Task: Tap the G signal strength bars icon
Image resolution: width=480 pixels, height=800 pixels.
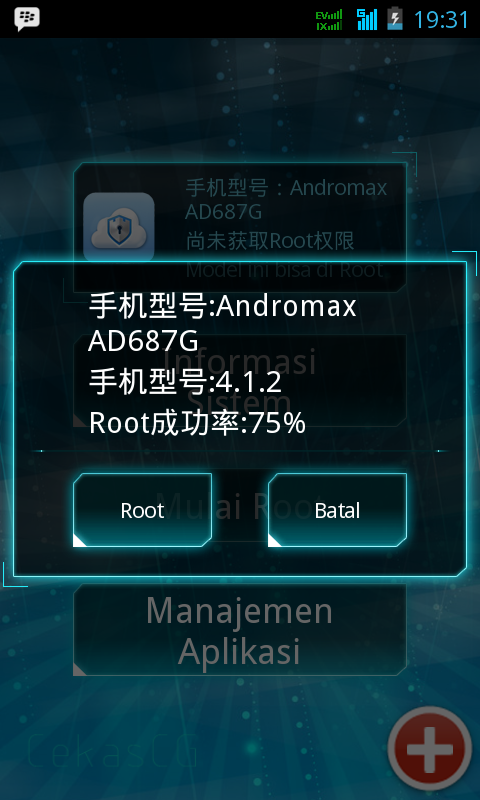Action: click(367, 19)
